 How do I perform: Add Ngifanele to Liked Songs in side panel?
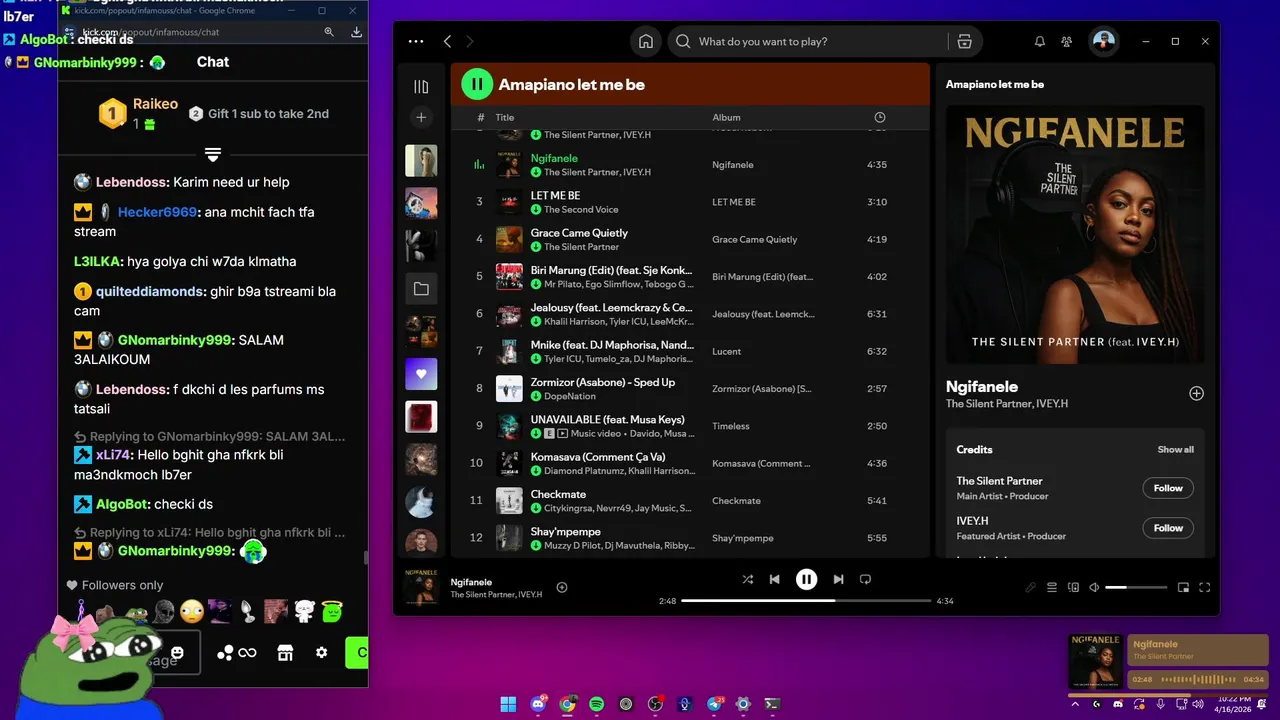(1196, 393)
